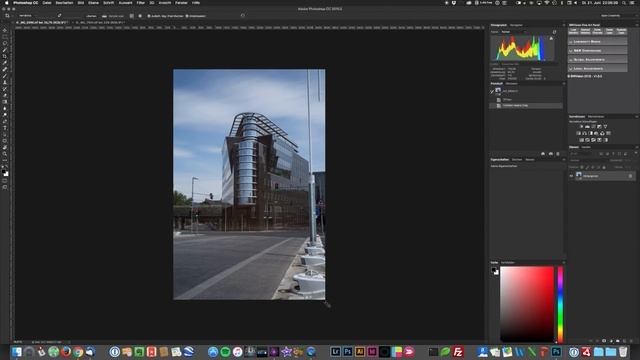Create new snapshot in Protokoll panel
The height and width of the screenshot is (360, 640).
[x=551, y=154]
